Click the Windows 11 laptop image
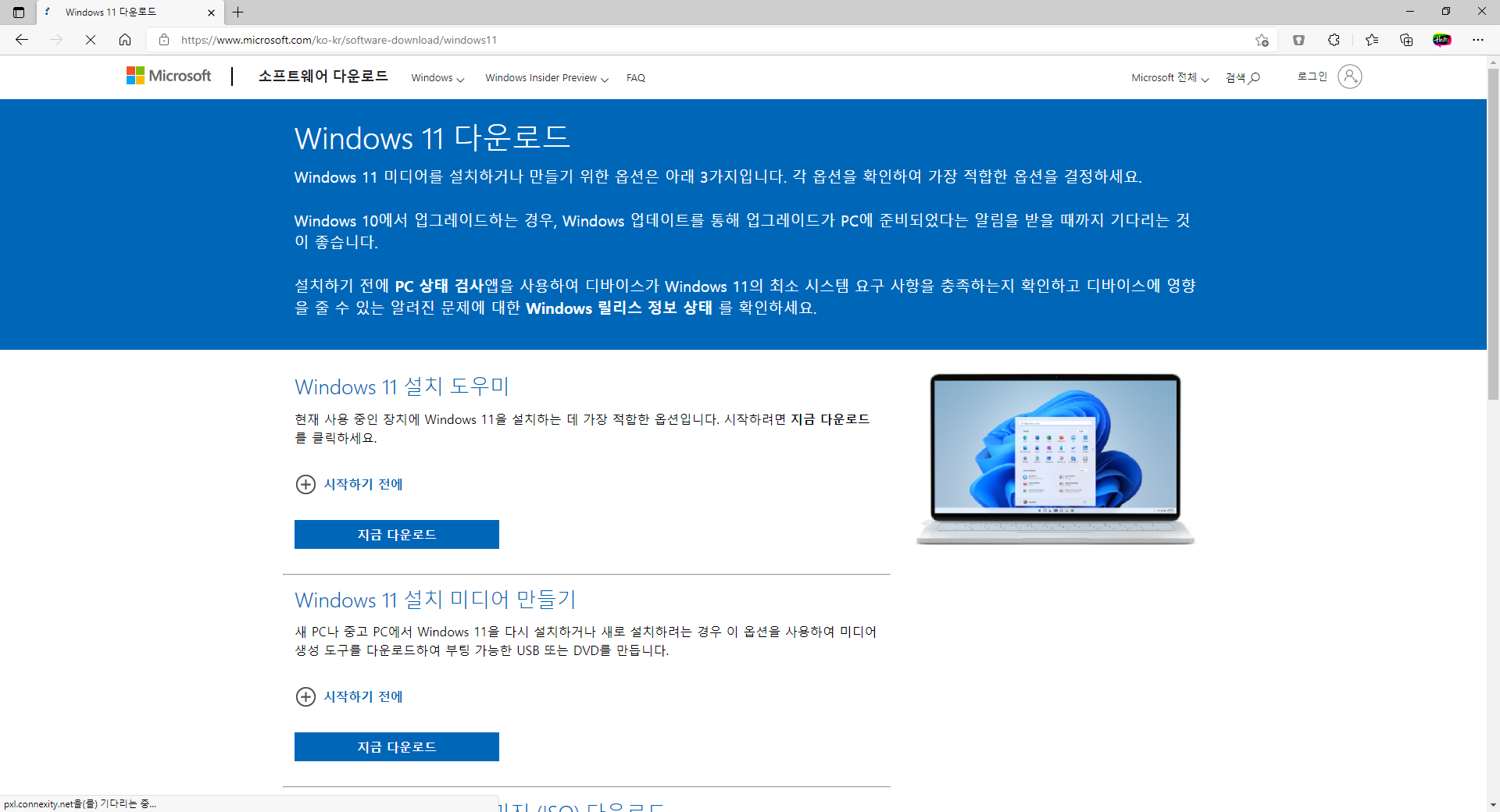Image resolution: width=1500 pixels, height=812 pixels. [1055, 459]
